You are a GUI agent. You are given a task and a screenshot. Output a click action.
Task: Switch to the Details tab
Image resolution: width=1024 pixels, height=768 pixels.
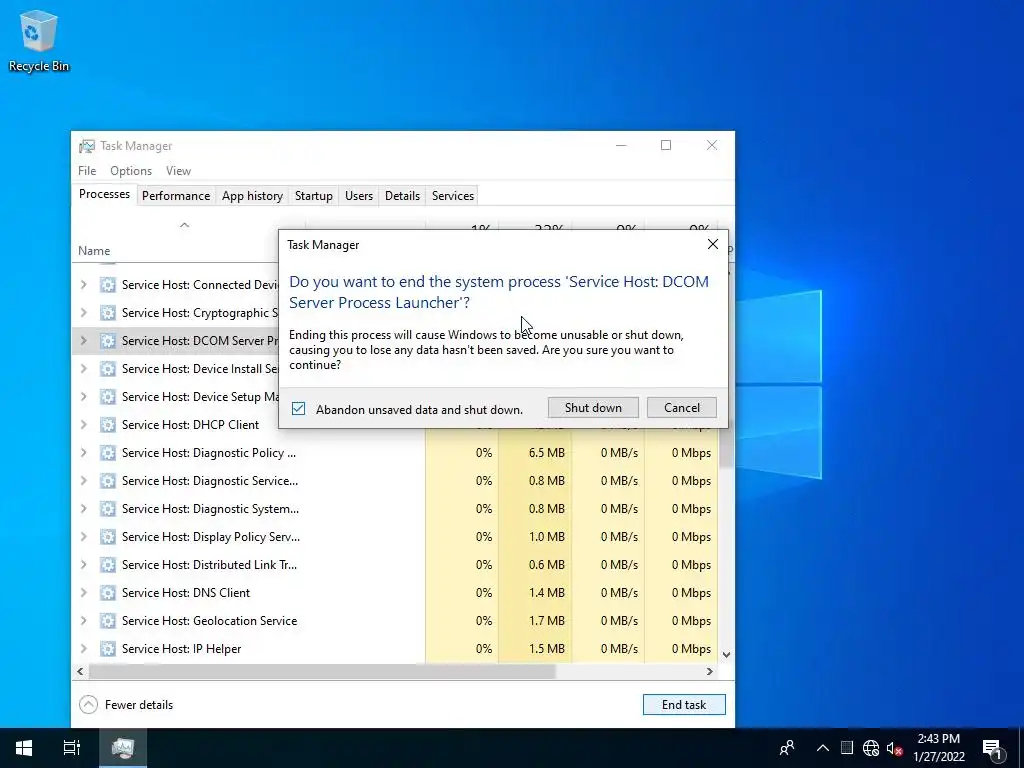(402, 196)
